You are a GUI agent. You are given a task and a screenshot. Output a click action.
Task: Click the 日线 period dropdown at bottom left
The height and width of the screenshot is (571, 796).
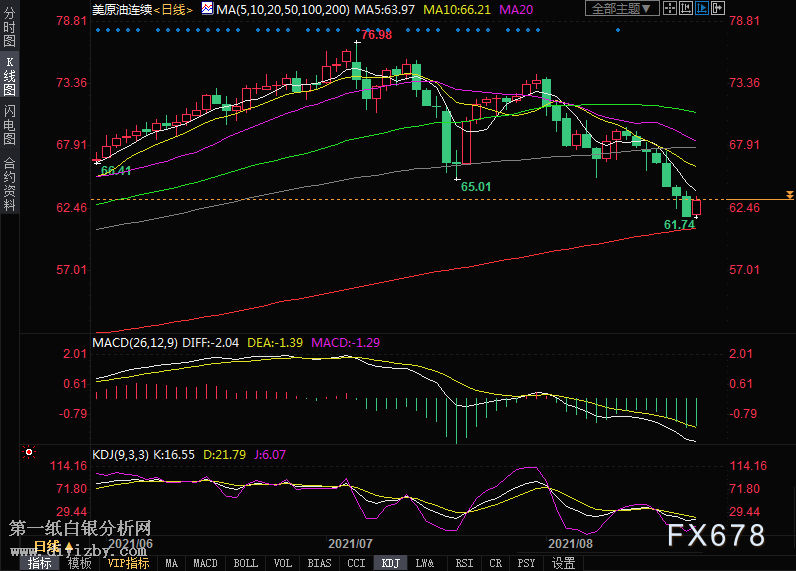point(48,547)
